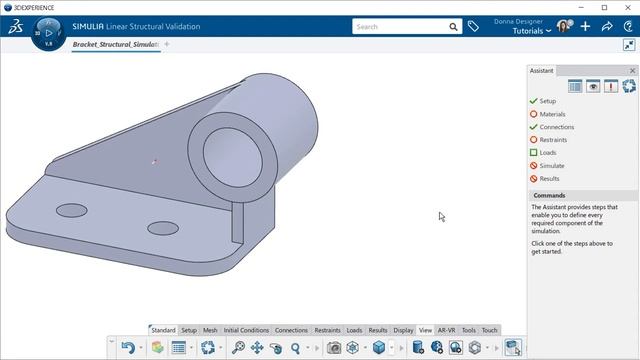
Task: Open the Connections tab
Action: (x=291, y=330)
